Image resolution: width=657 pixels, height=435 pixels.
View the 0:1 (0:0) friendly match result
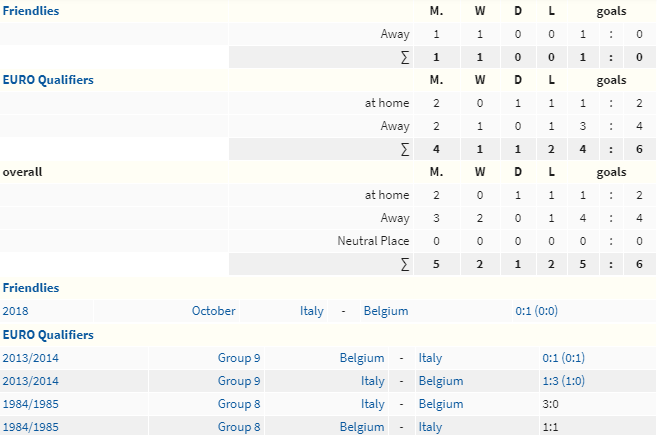(537, 311)
